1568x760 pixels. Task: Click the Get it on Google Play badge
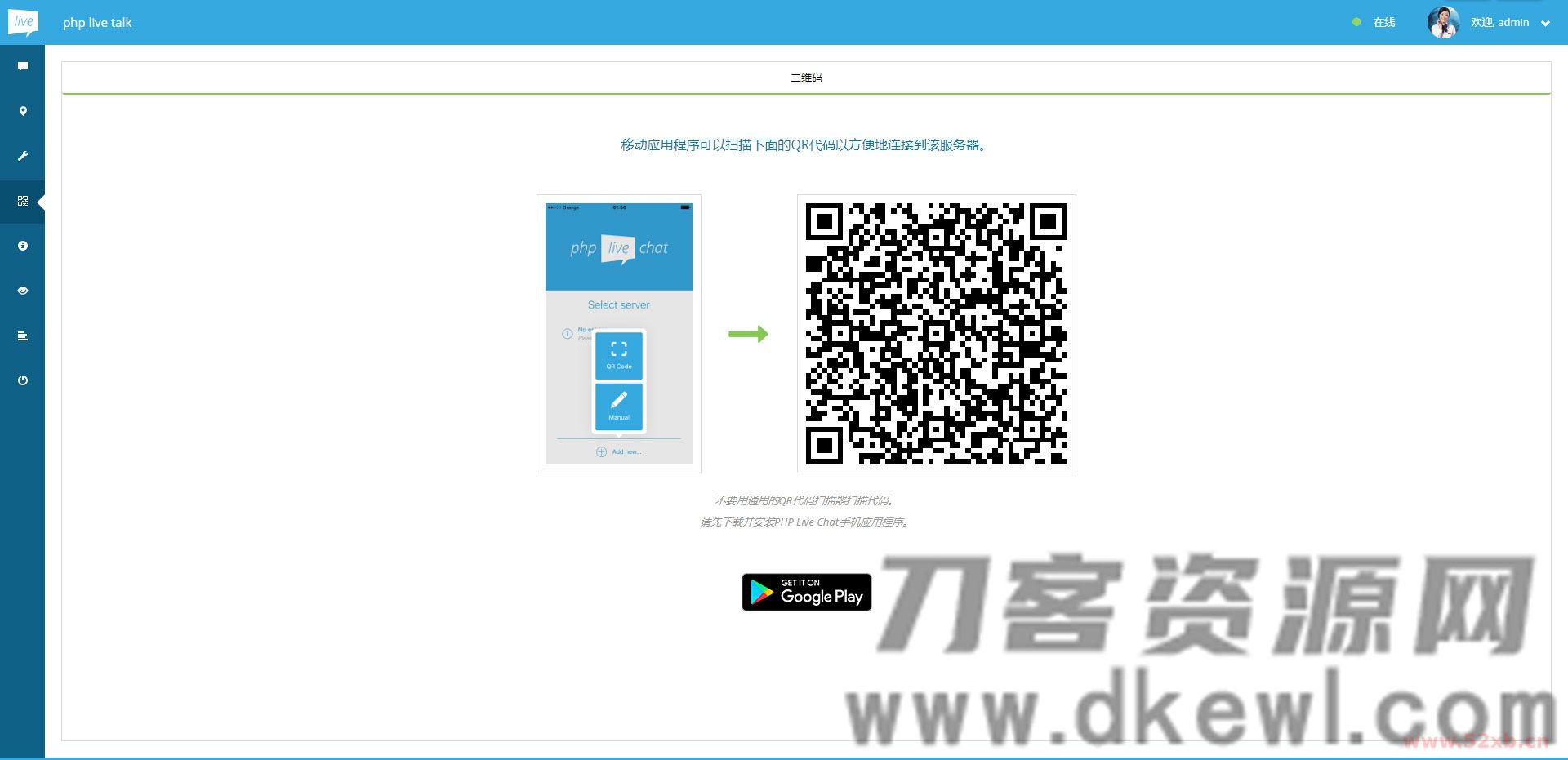806,592
